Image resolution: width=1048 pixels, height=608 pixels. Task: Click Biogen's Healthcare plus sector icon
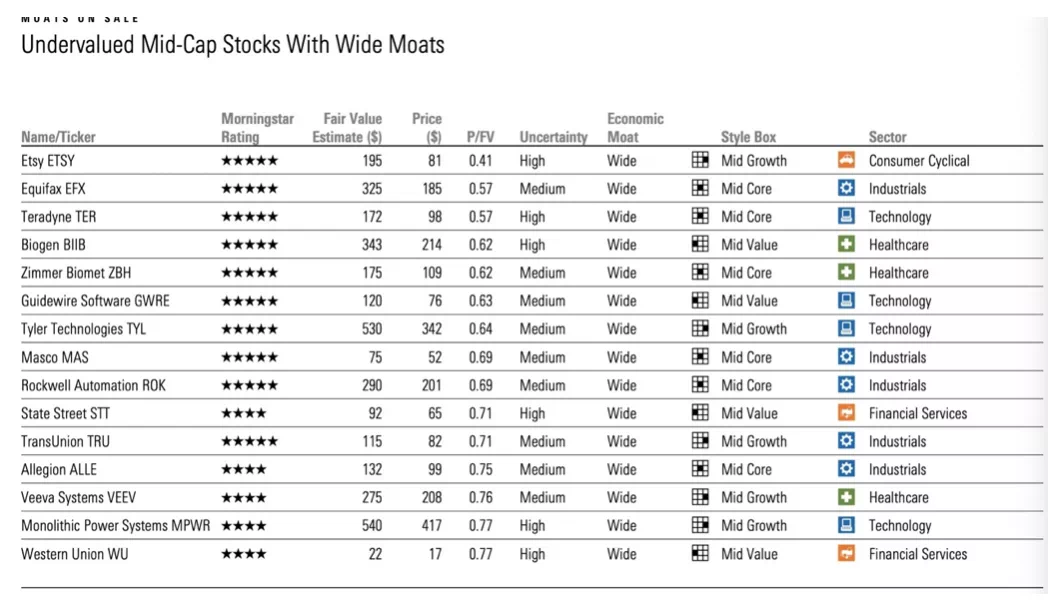point(846,245)
